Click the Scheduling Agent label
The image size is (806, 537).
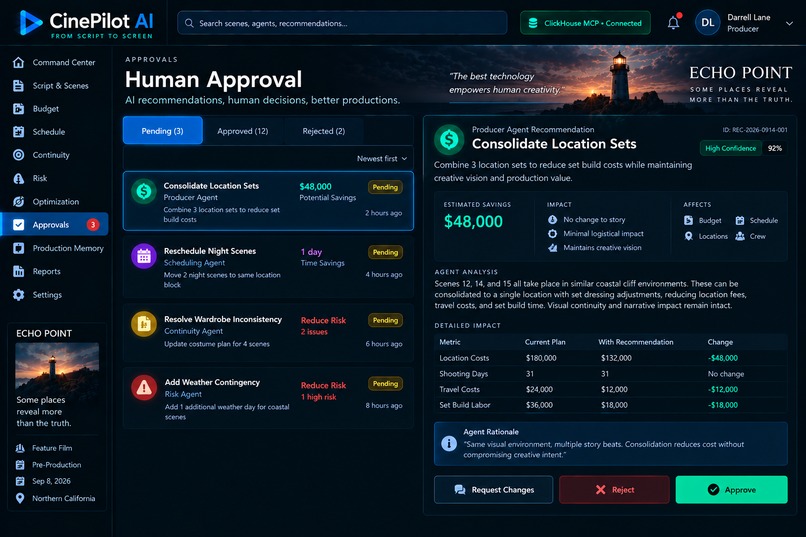[194, 263]
